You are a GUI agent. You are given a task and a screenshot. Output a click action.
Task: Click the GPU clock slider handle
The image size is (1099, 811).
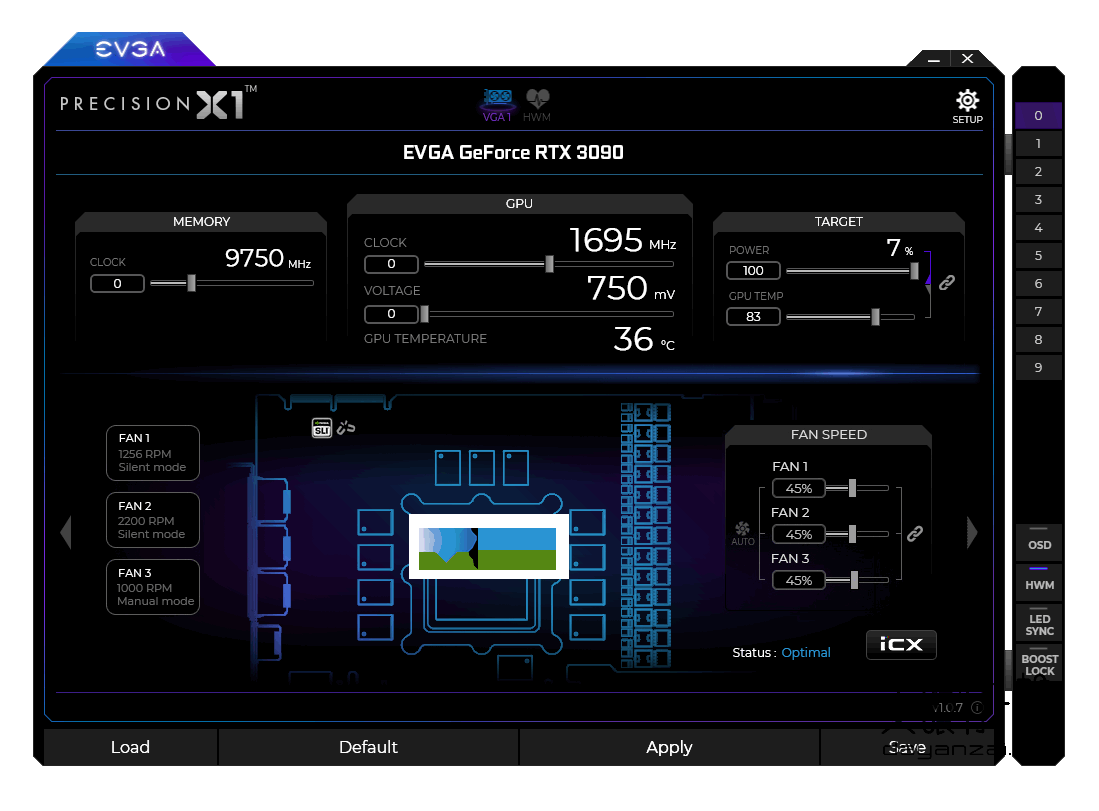point(550,264)
